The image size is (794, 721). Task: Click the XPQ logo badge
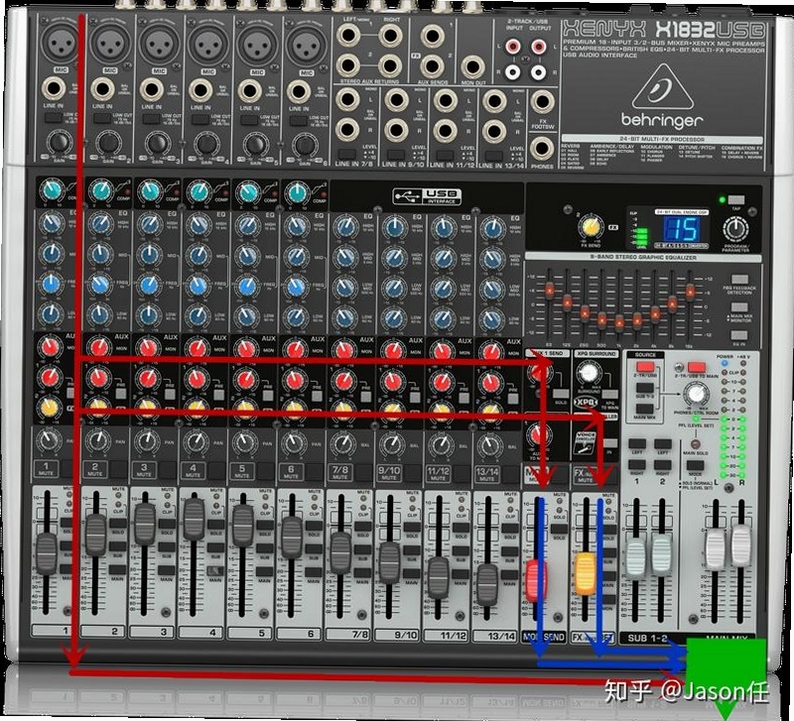click(x=586, y=403)
